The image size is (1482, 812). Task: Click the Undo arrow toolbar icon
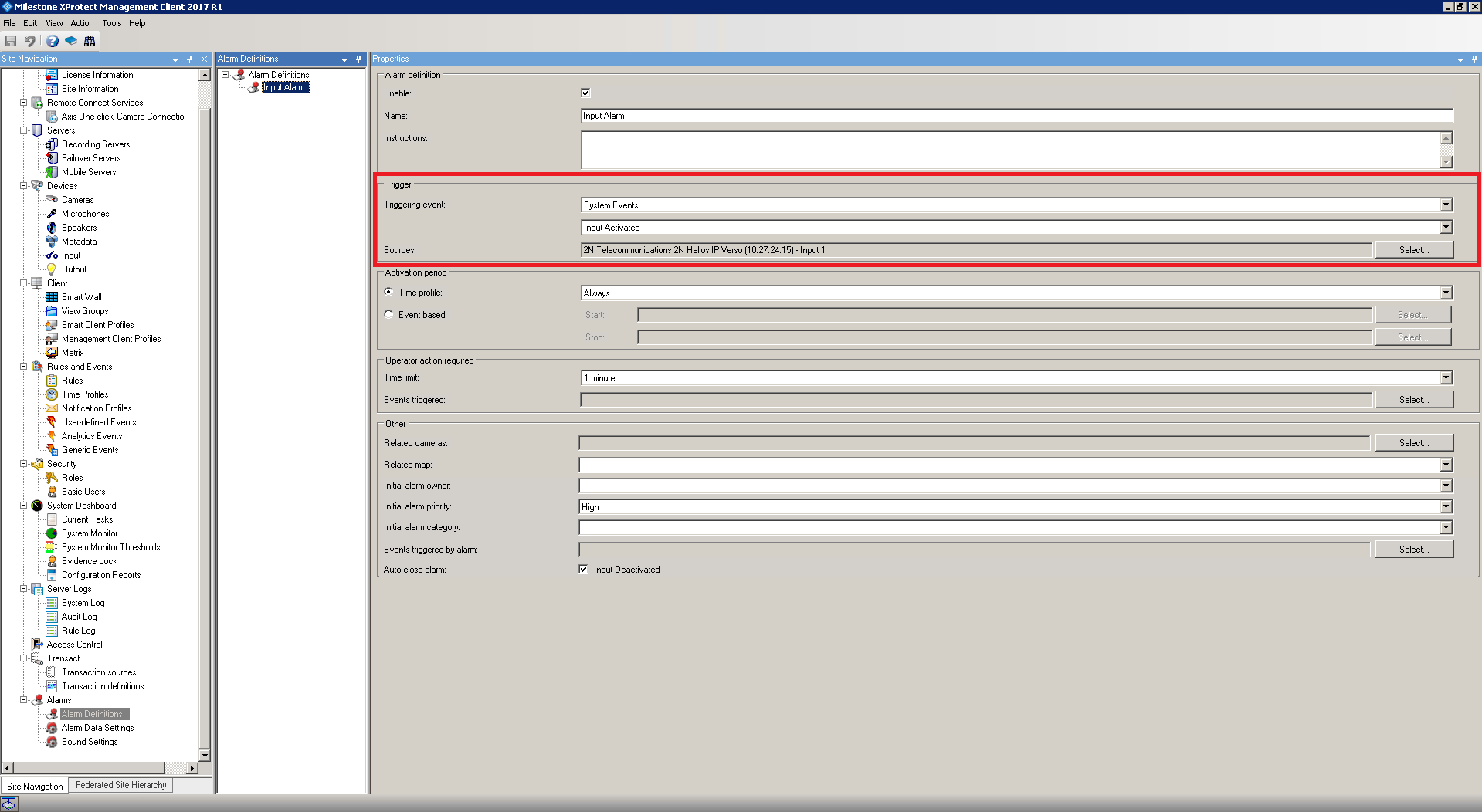coord(30,41)
